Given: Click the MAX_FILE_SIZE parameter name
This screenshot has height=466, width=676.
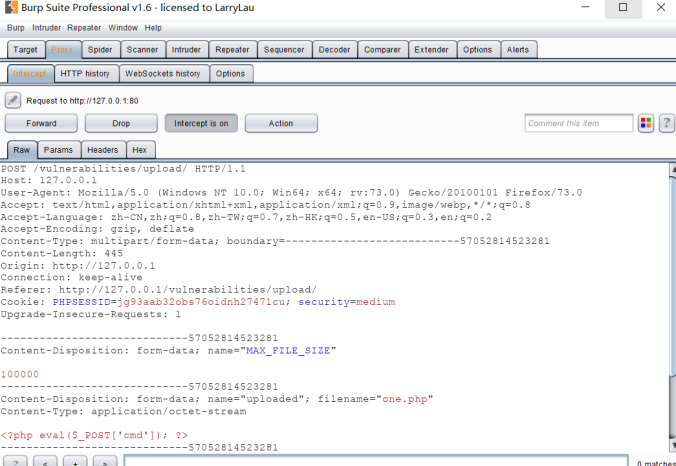Looking at the screenshot, I should [288, 350].
